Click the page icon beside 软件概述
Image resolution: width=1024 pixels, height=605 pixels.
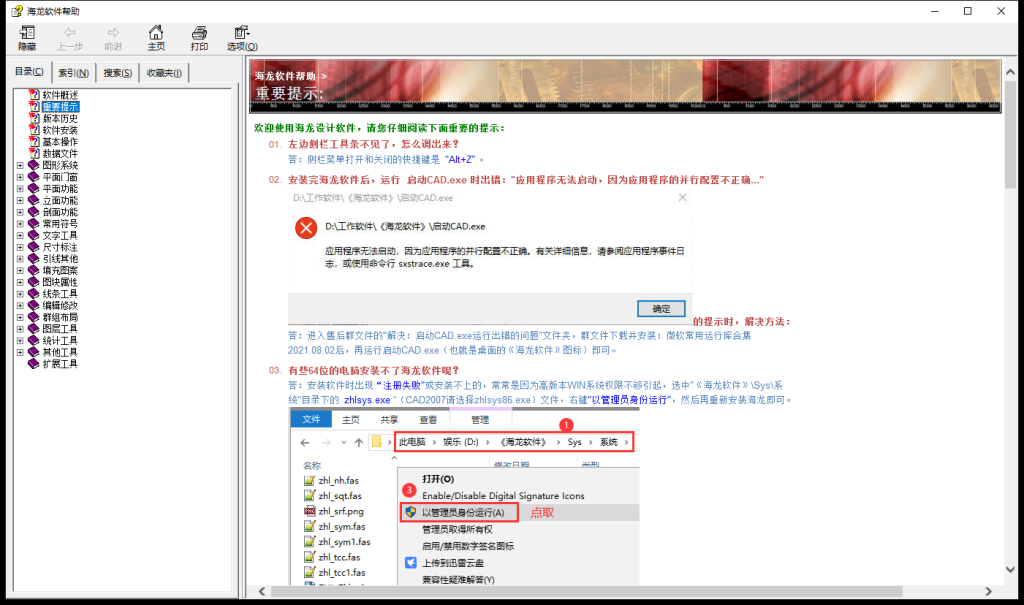[x=34, y=95]
